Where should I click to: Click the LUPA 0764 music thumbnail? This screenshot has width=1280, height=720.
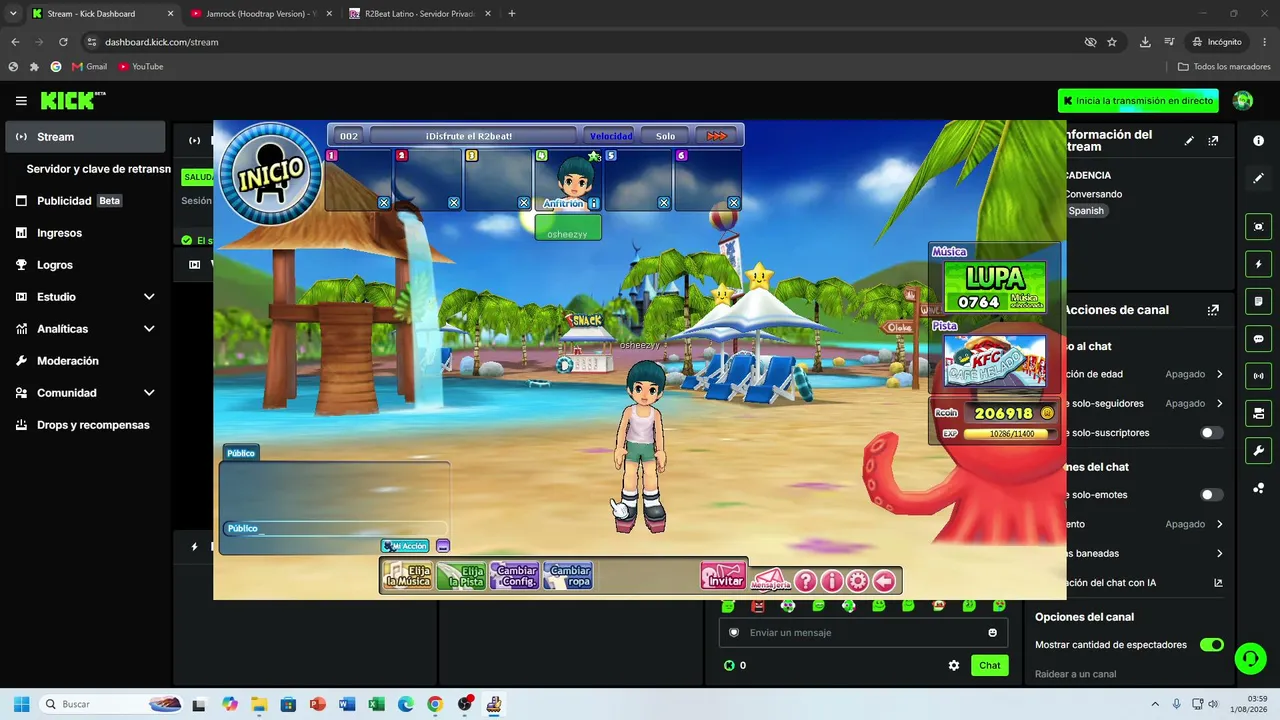pyautogui.click(x=995, y=287)
